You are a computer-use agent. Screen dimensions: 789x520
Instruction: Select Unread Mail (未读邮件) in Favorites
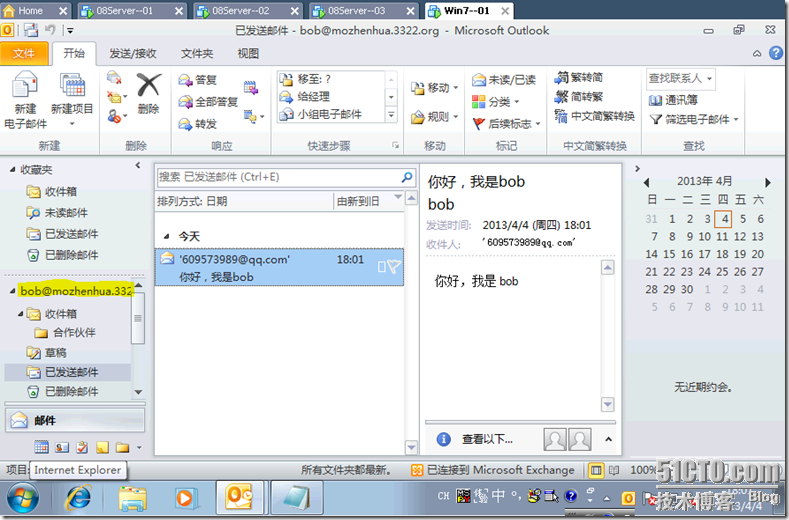(56, 213)
